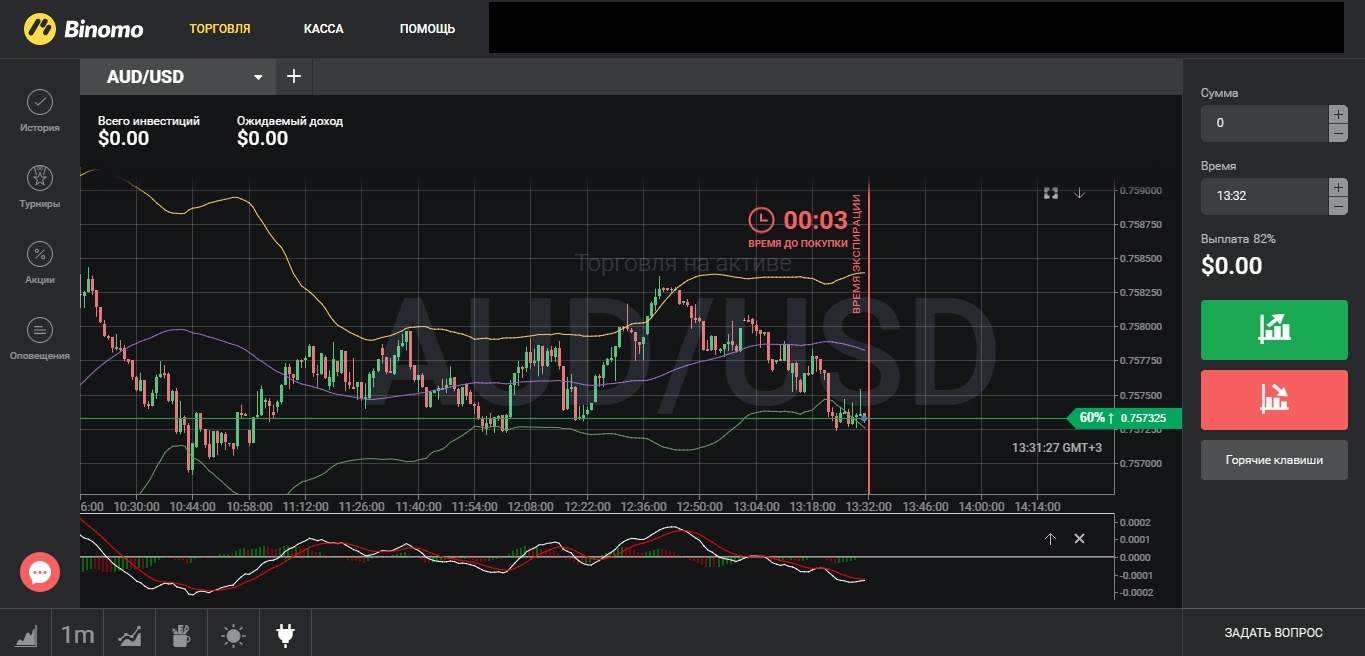This screenshot has height=656, width=1365.
Task: Add a new asset tab with plus
Action: click(x=294, y=77)
